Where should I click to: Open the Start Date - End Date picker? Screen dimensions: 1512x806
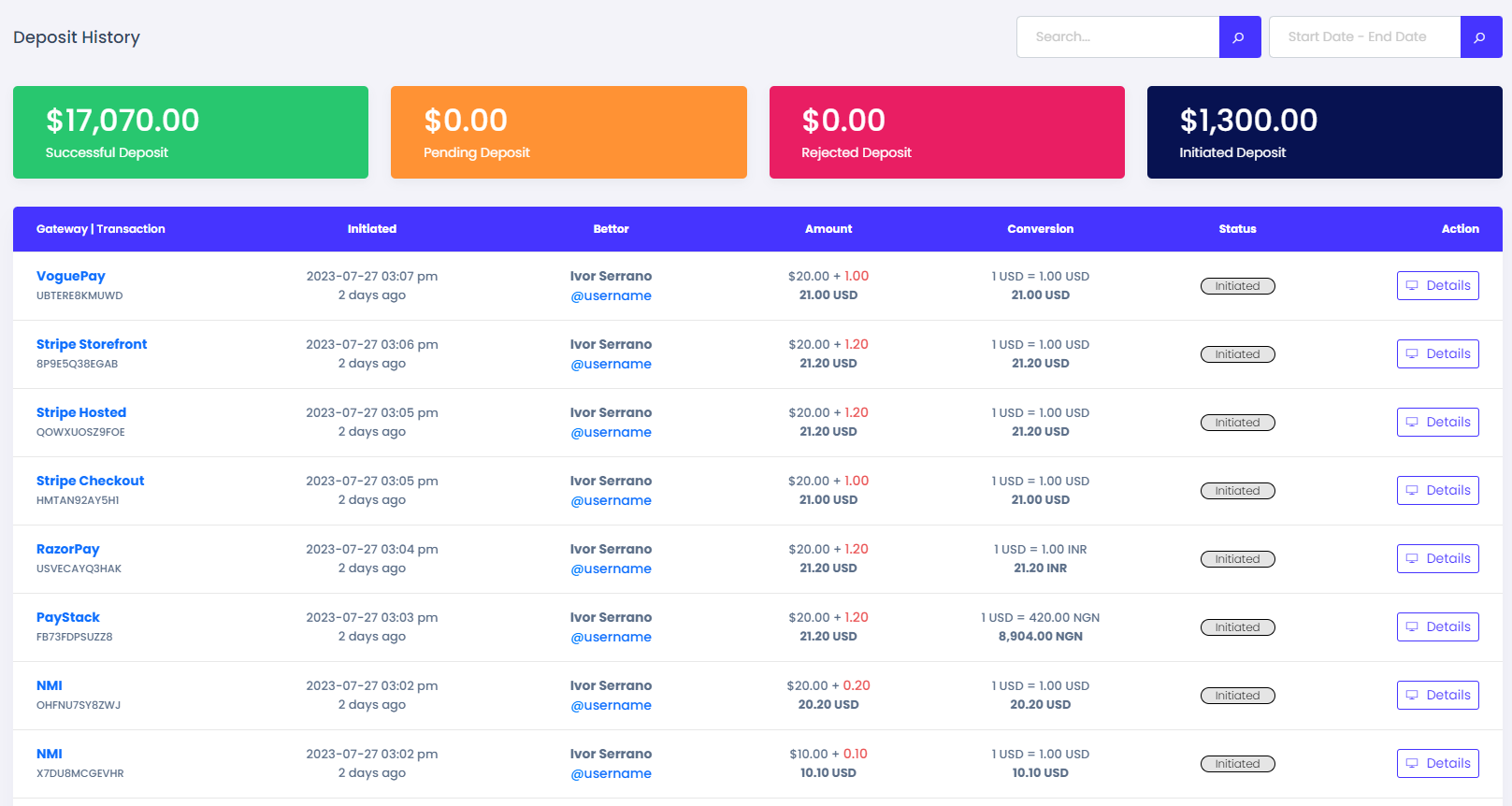[1364, 37]
